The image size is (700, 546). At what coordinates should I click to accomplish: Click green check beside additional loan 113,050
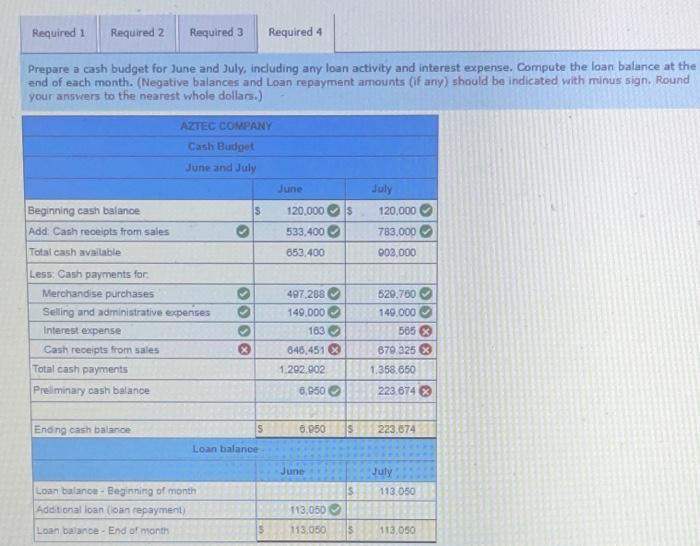tap(335, 509)
